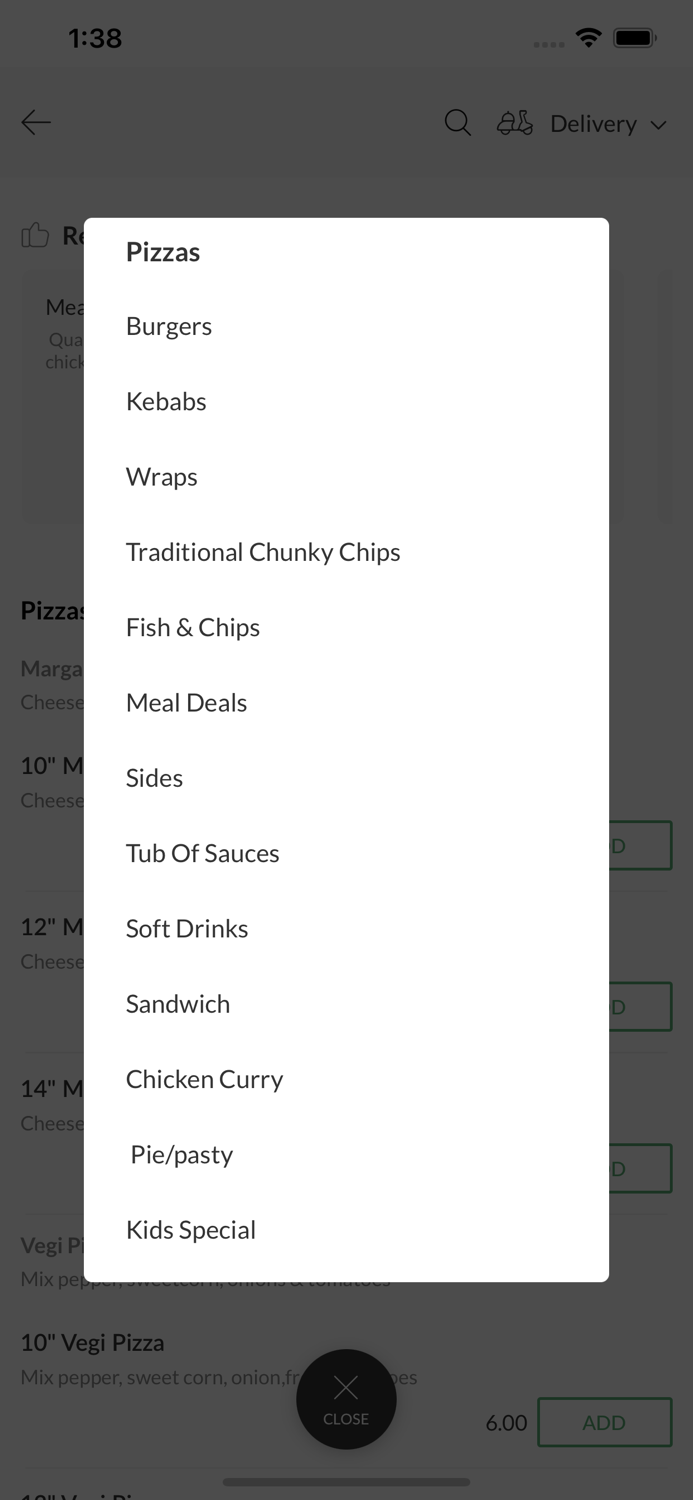The image size is (693, 1500).
Task: Tap the CLOSE circular button
Action: click(346, 1399)
